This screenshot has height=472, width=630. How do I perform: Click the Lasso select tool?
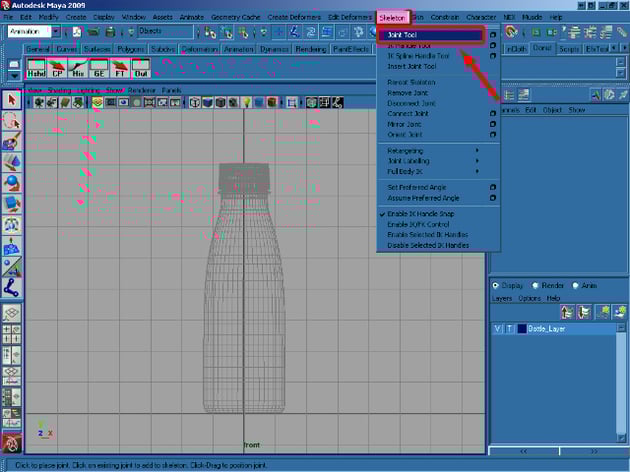(x=12, y=121)
